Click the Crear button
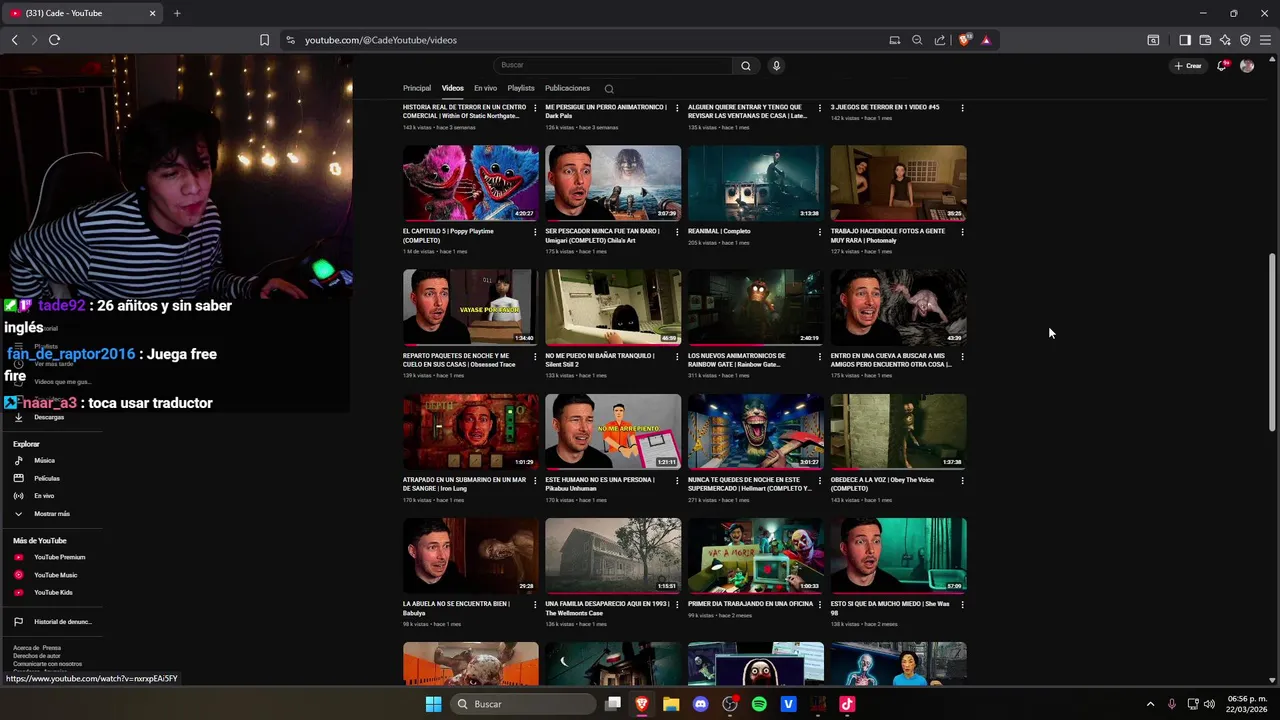The width and height of the screenshot is (1280, 720). [1188, 66]
